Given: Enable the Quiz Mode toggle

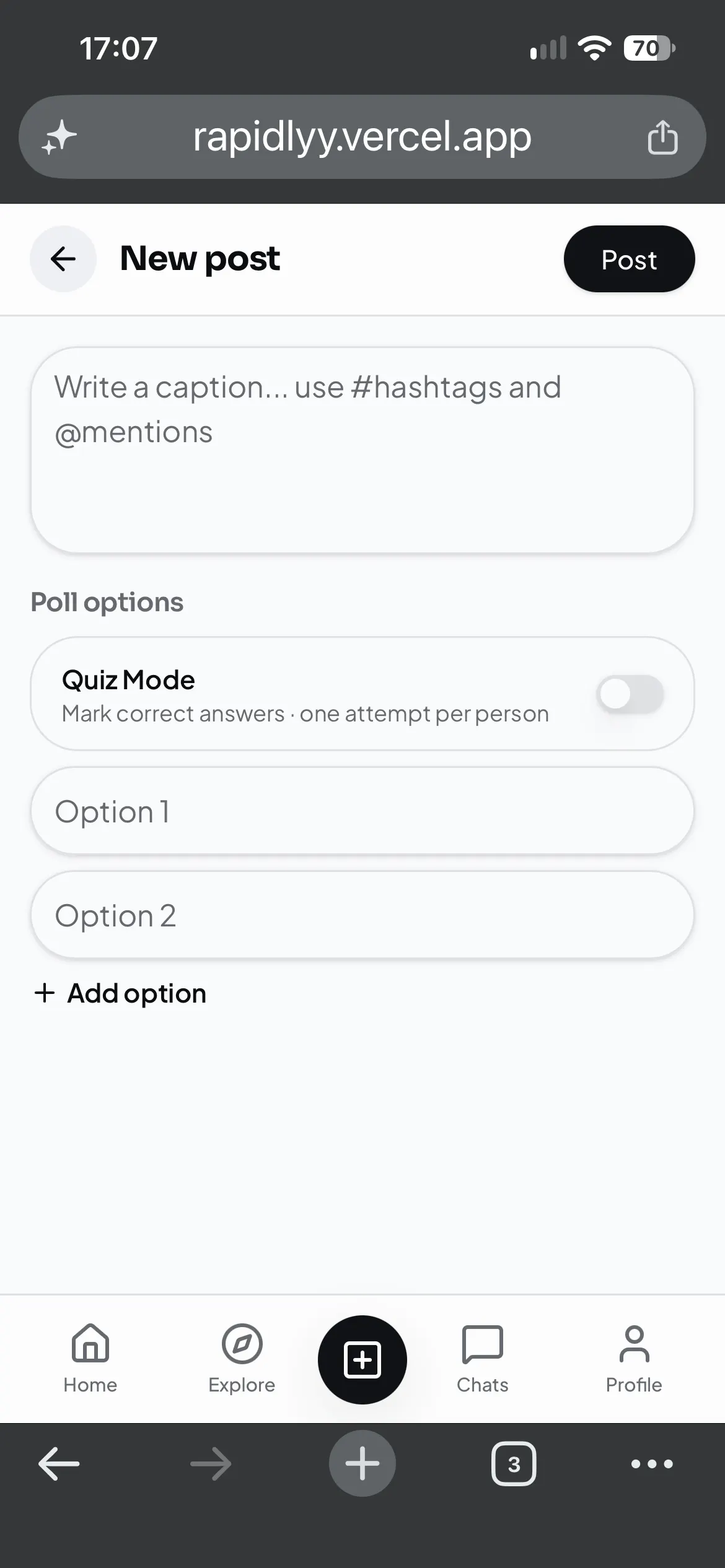Looking at the screenshot, I should click(x=630, y=694).
